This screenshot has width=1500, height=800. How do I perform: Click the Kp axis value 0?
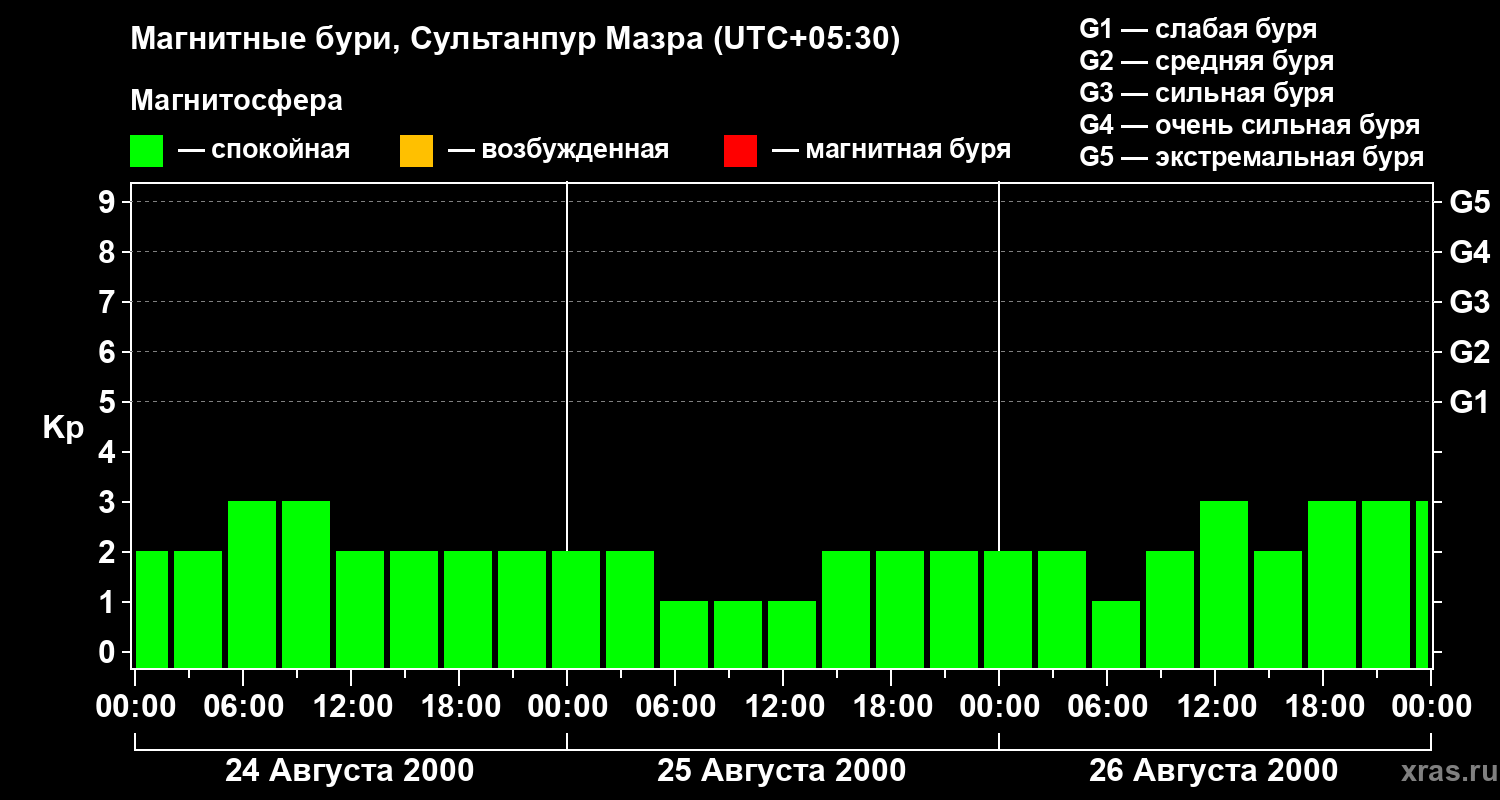(x=109, y=652)
